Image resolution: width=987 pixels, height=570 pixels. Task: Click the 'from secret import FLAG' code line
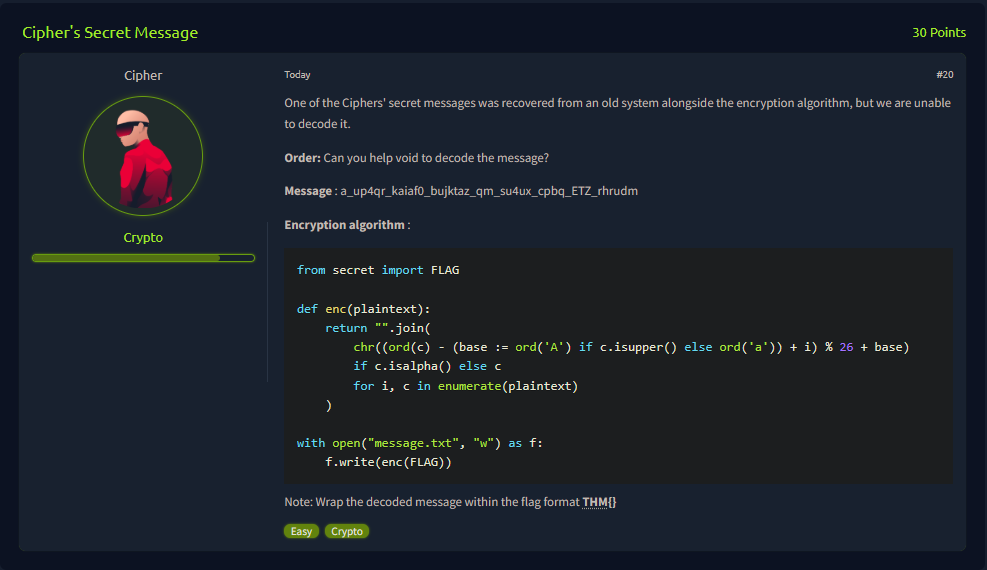click(378, 270)
